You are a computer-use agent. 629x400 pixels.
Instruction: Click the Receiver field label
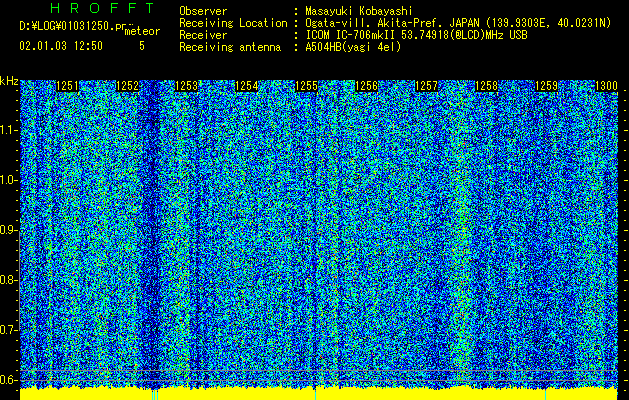tap(203, 35)
